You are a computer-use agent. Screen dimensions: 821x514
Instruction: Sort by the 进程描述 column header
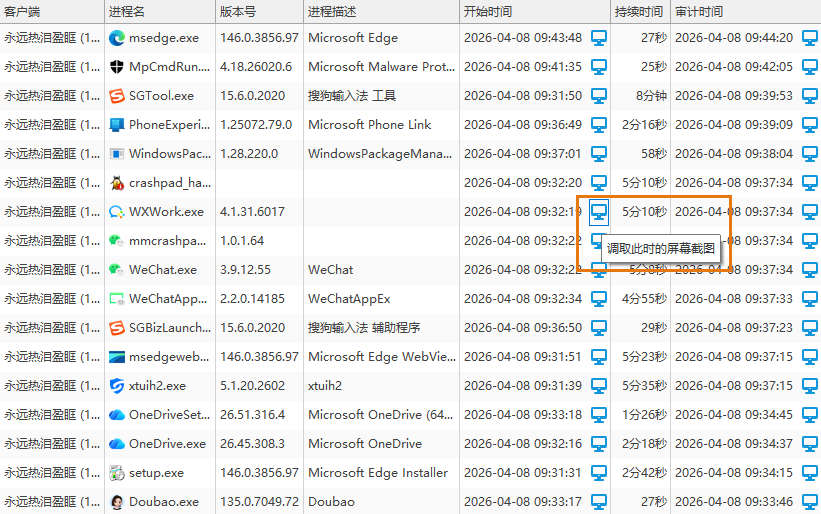click(x=381, y=12)
